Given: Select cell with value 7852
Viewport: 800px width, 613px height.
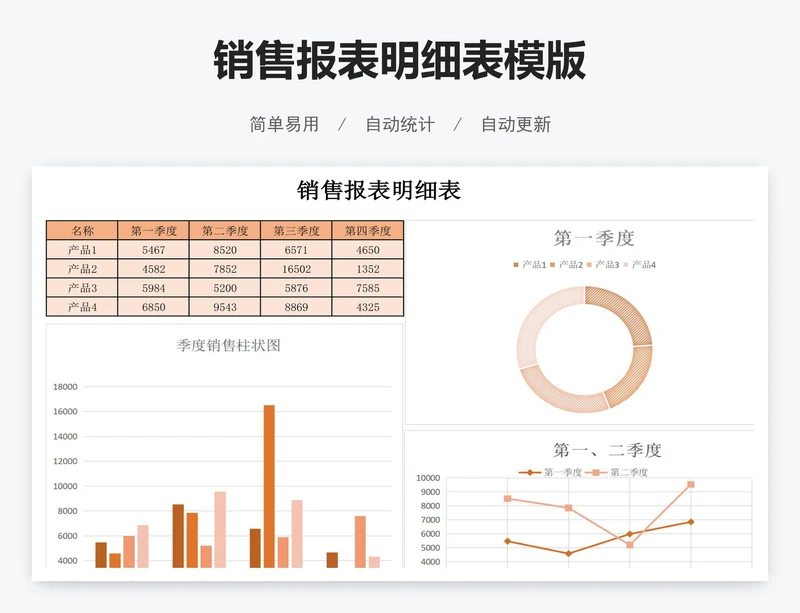Looking at the screenshot, I should (x=225, y=269).
